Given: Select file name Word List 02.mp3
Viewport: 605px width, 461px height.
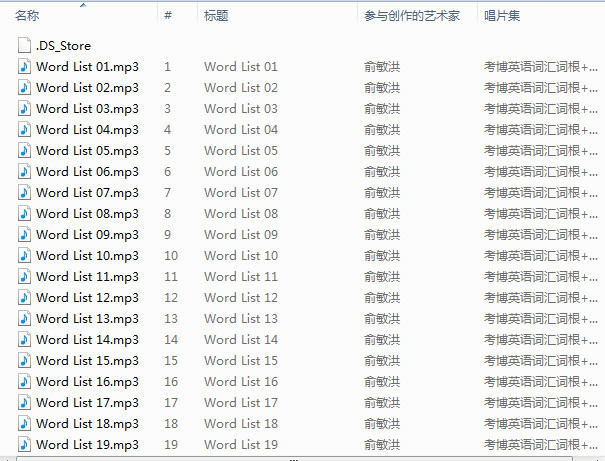Looking at the screenshot, I should (87, 88).
